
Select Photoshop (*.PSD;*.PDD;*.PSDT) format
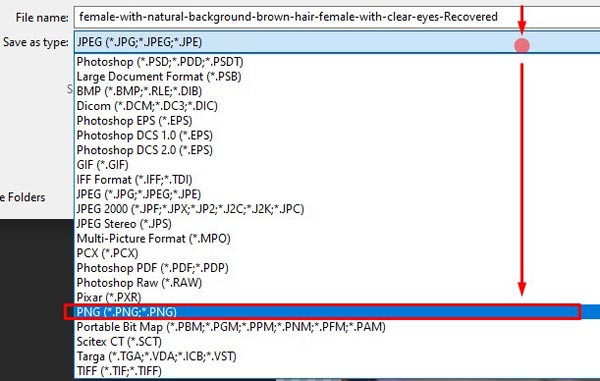337,62
